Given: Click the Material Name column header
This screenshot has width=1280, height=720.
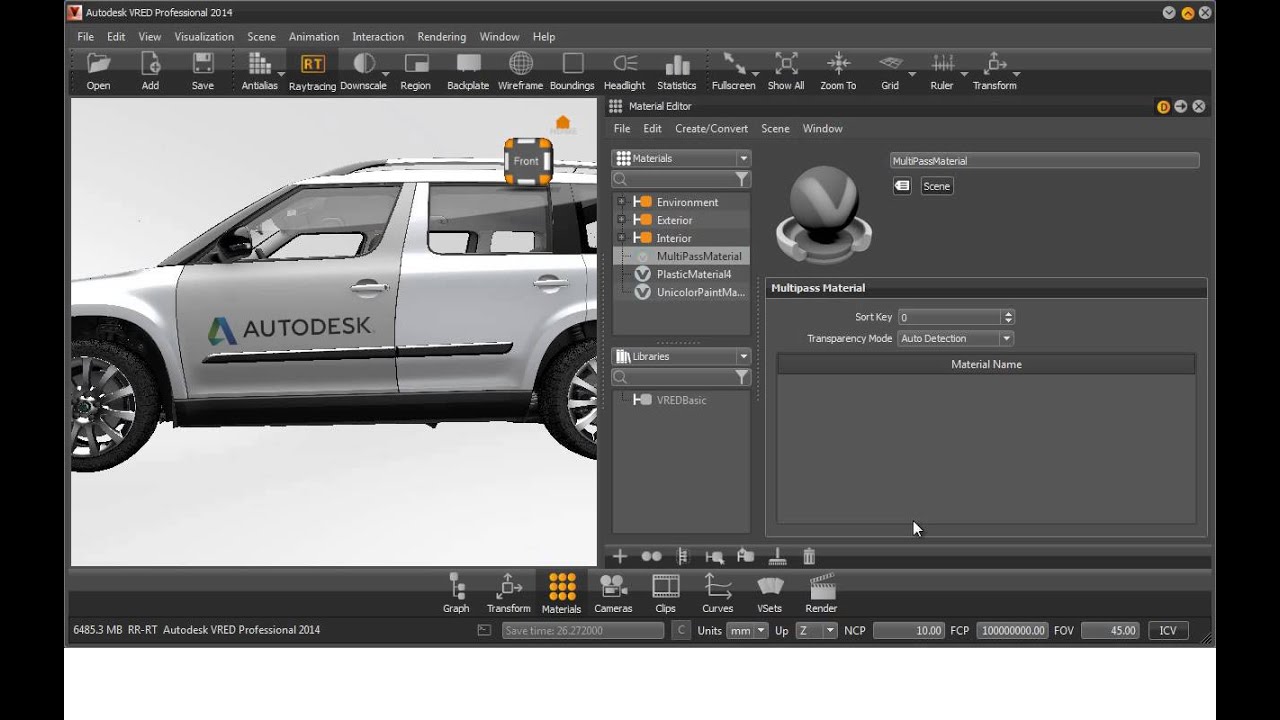Looking at the screenshot, I should (x=986, y=365).
